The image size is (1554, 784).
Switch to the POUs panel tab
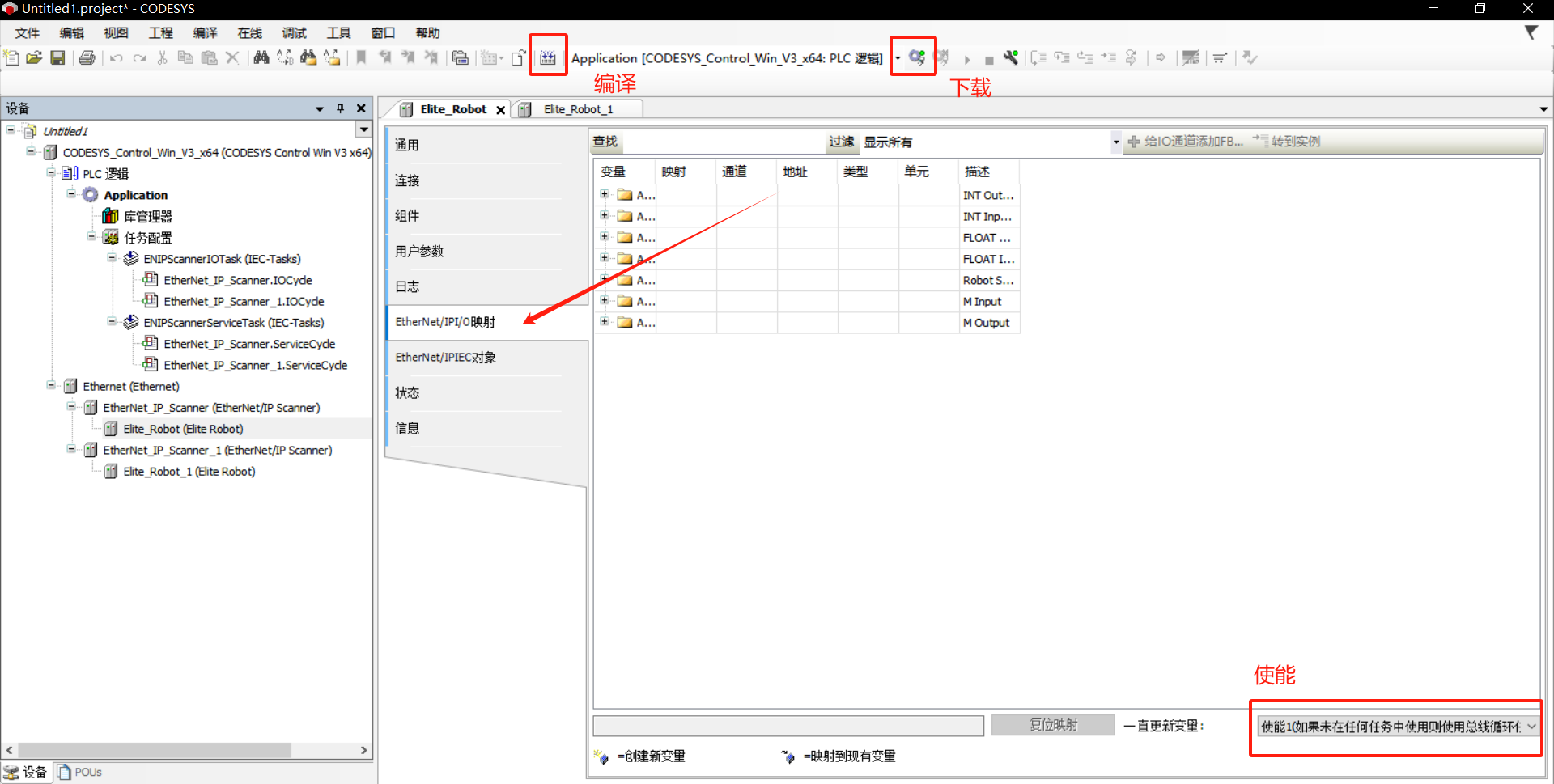[x=81, y=772]
